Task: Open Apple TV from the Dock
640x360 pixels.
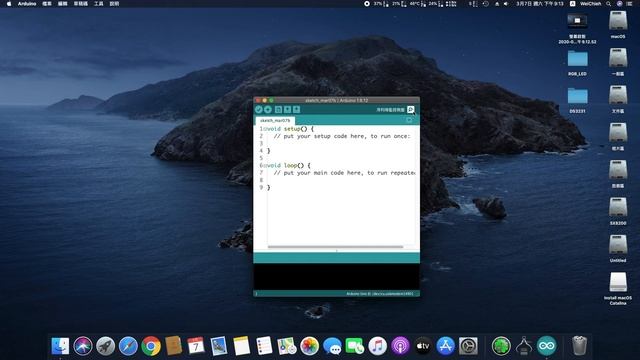Action: coord(423,346)
